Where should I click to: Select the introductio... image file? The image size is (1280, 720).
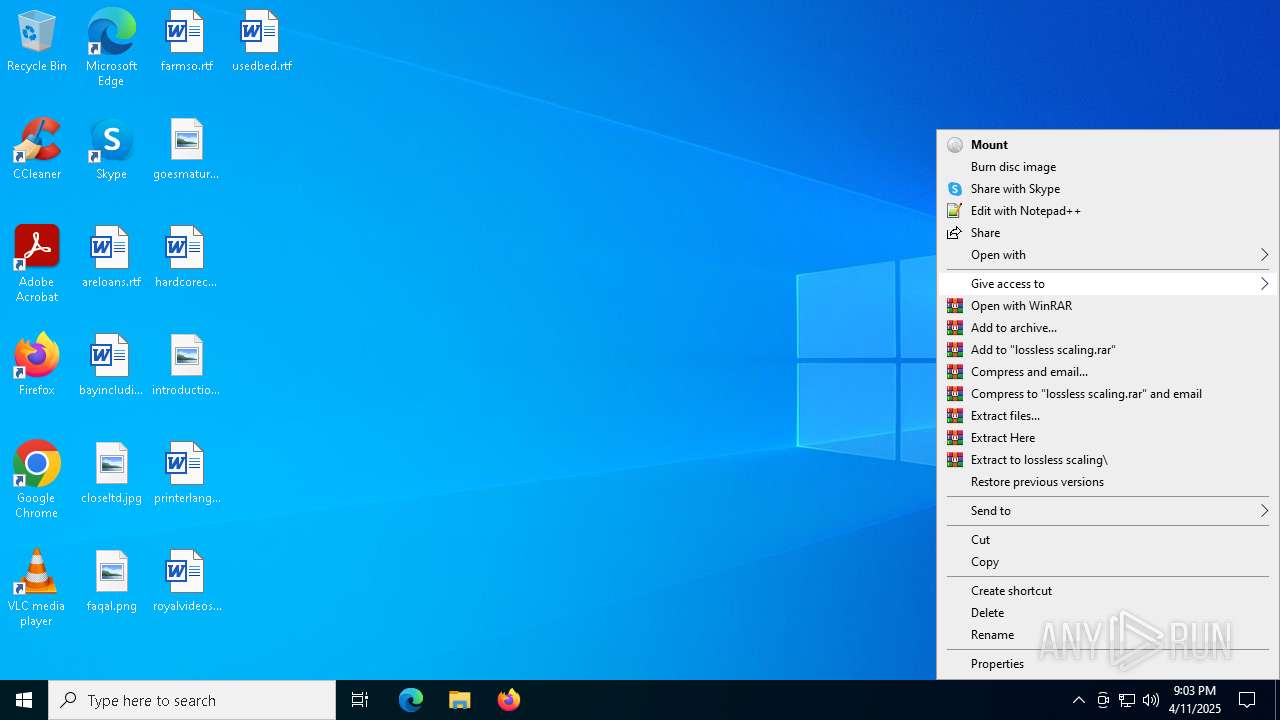pos(186,366)
